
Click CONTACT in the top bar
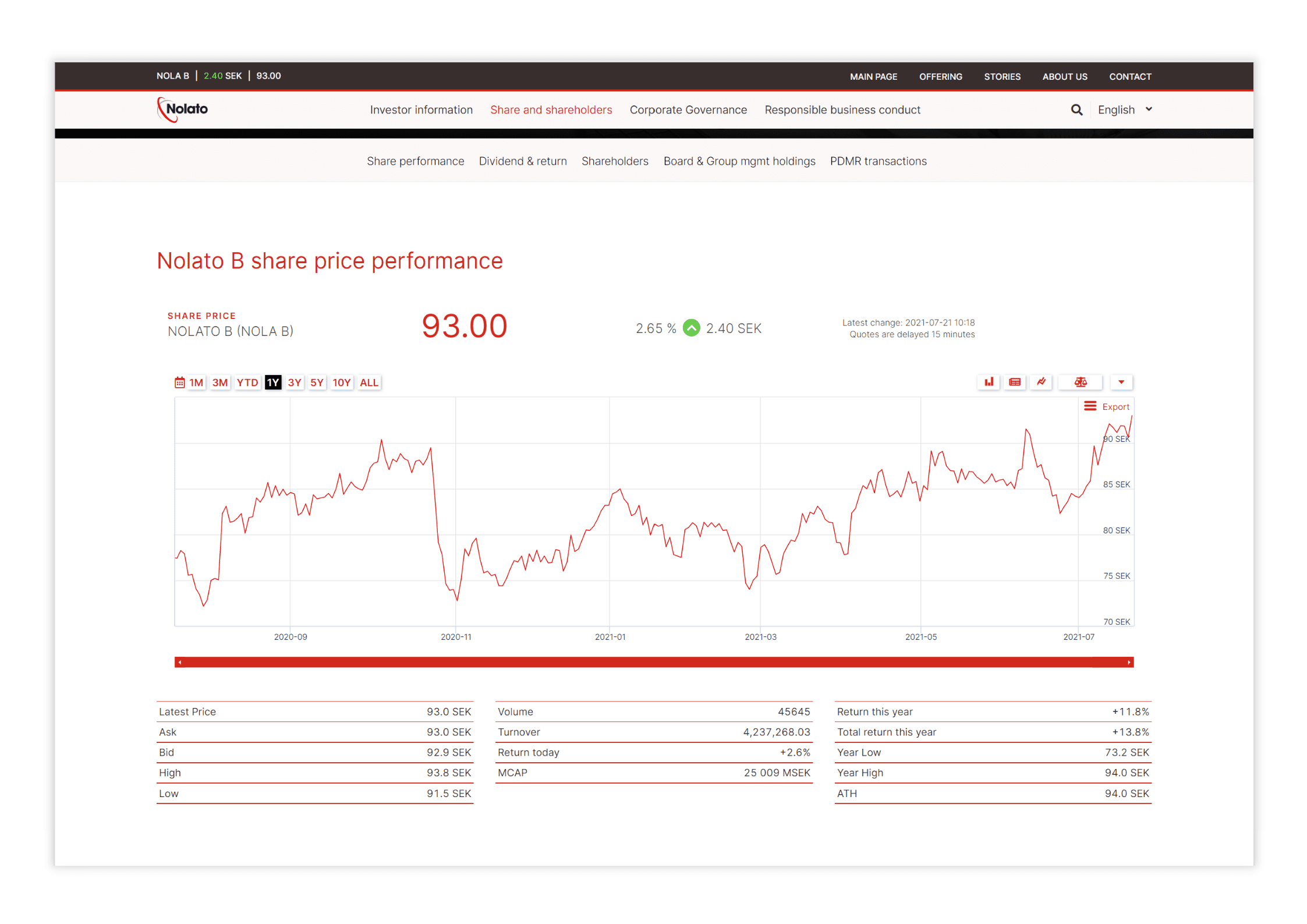[x=1129, y=76]
